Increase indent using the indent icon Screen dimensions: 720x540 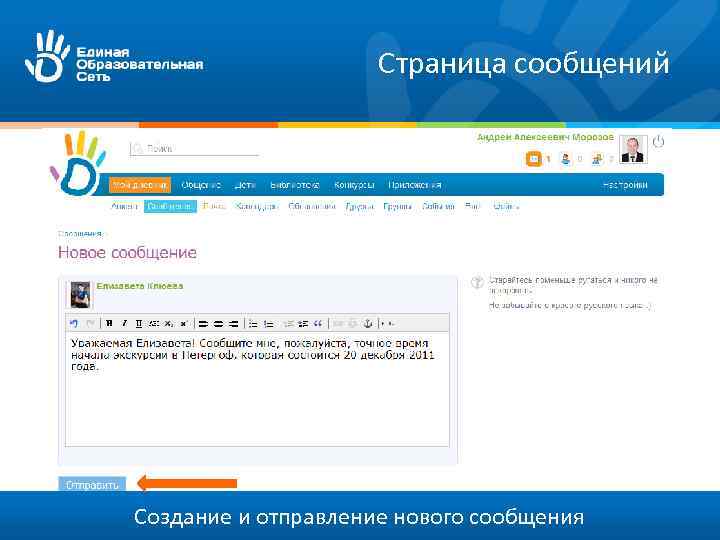[x=303, y=324]
